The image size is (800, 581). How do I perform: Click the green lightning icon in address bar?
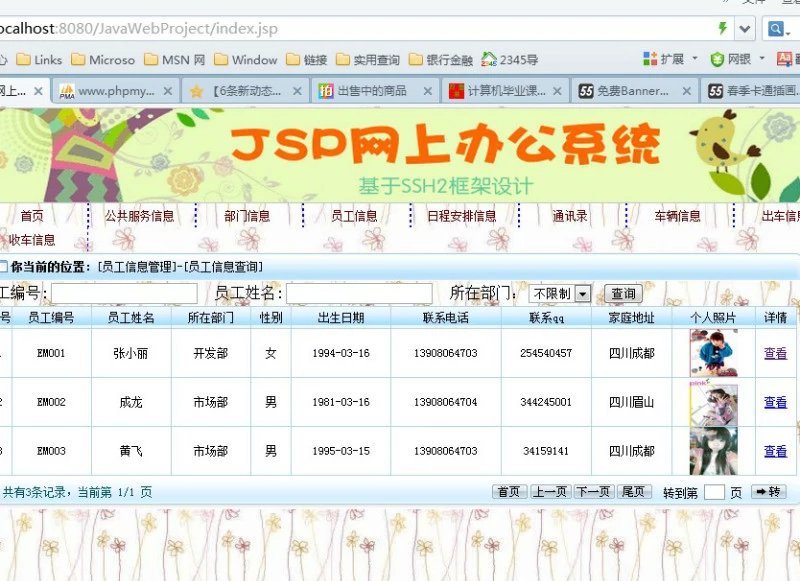coord(722,28)
